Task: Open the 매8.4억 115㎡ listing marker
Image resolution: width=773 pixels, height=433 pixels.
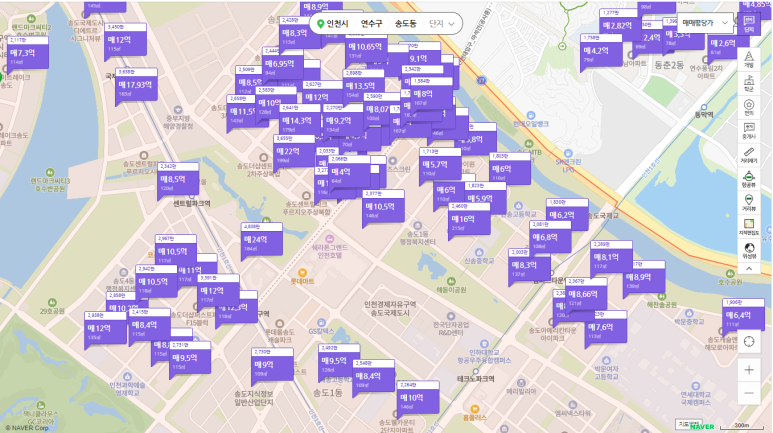Action: 150,325
